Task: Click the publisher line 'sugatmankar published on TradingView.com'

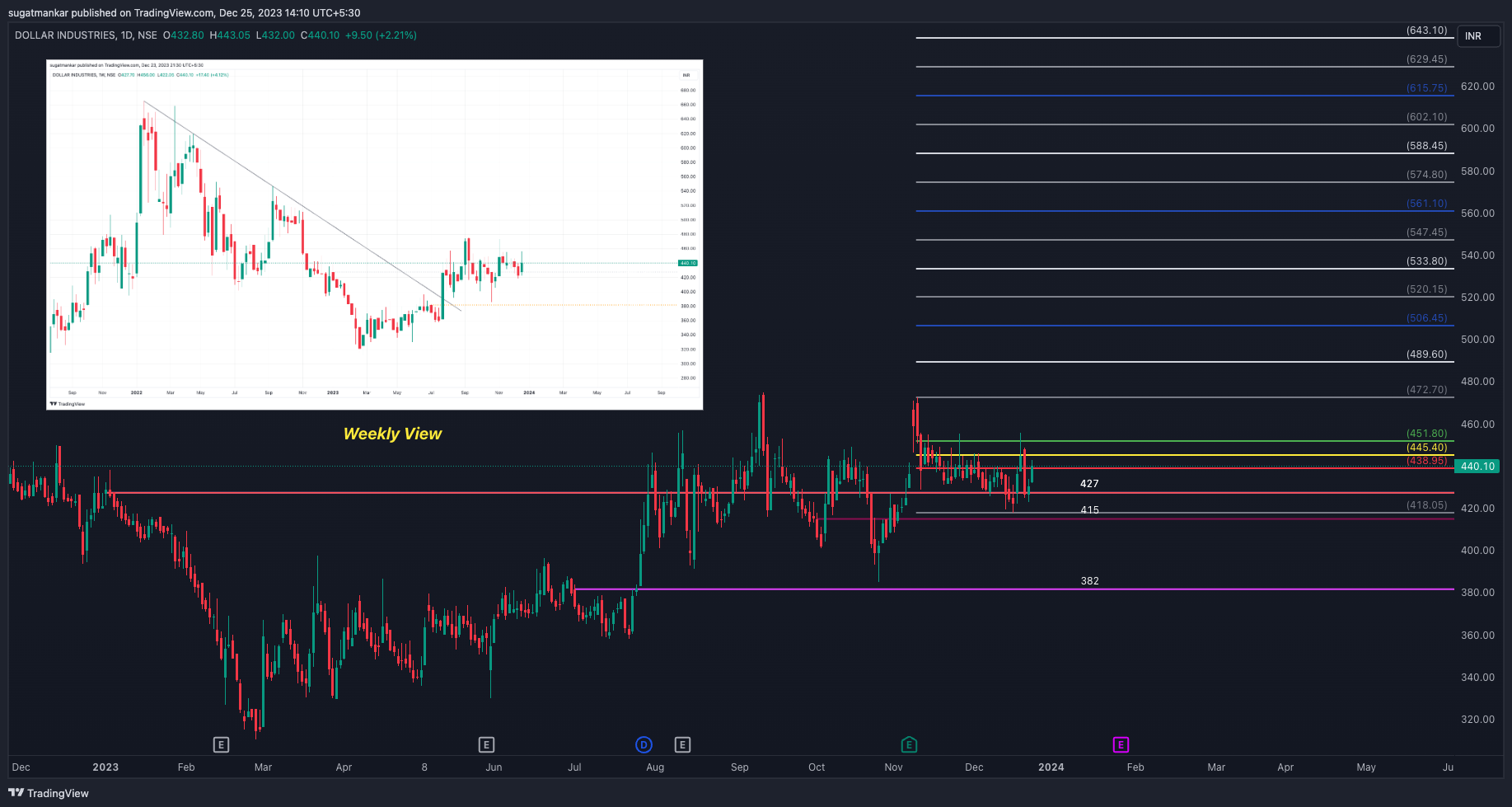Action: 111,12
